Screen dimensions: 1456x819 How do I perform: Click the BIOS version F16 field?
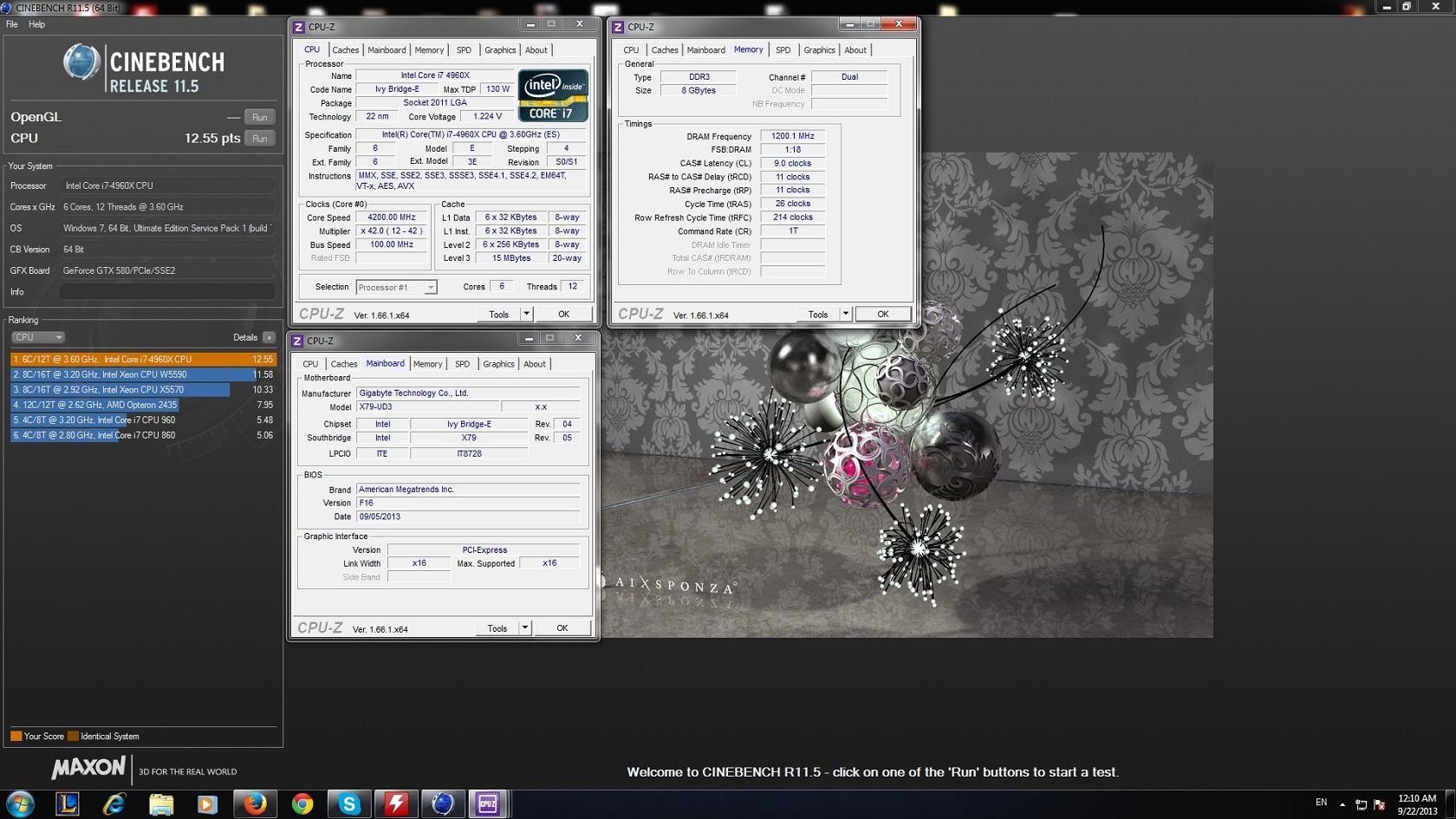click(x=468, y=503)
